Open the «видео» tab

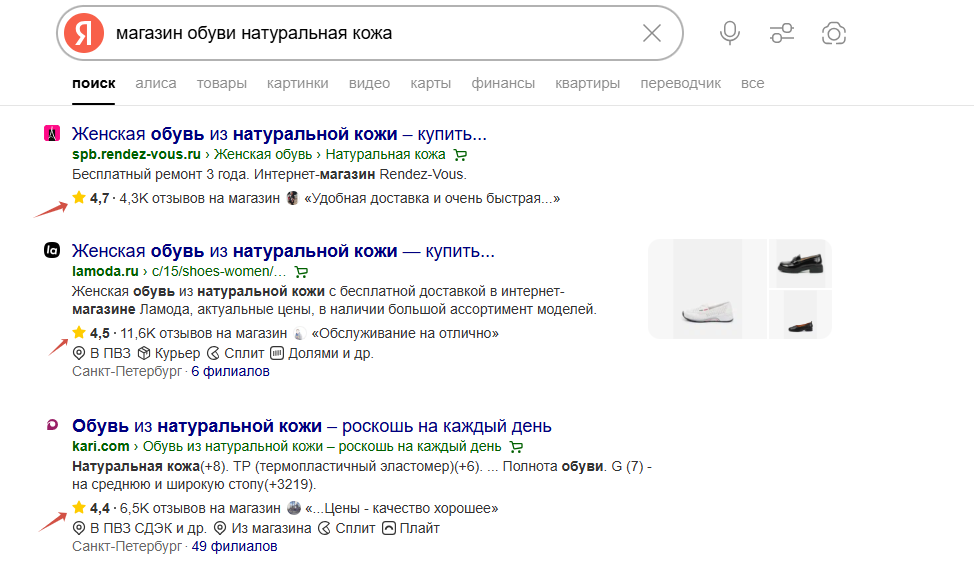click(x=370, y=83)
